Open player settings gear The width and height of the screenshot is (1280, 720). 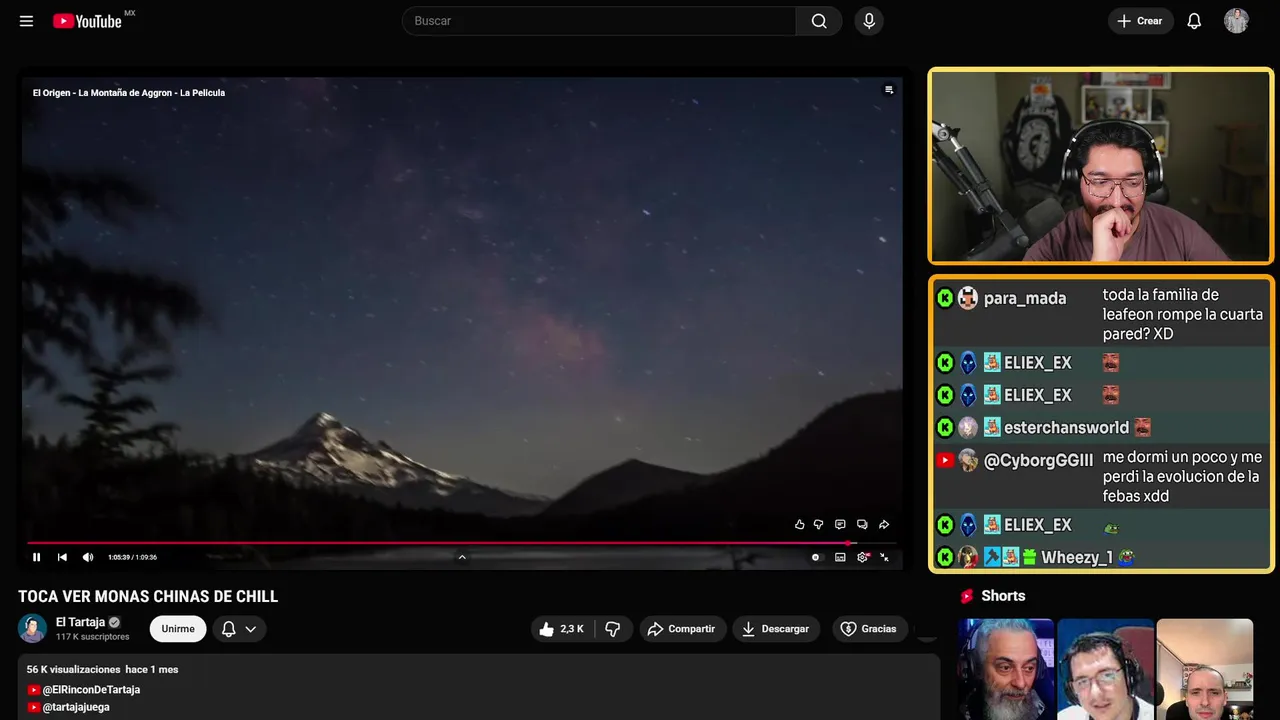[863, 557]
